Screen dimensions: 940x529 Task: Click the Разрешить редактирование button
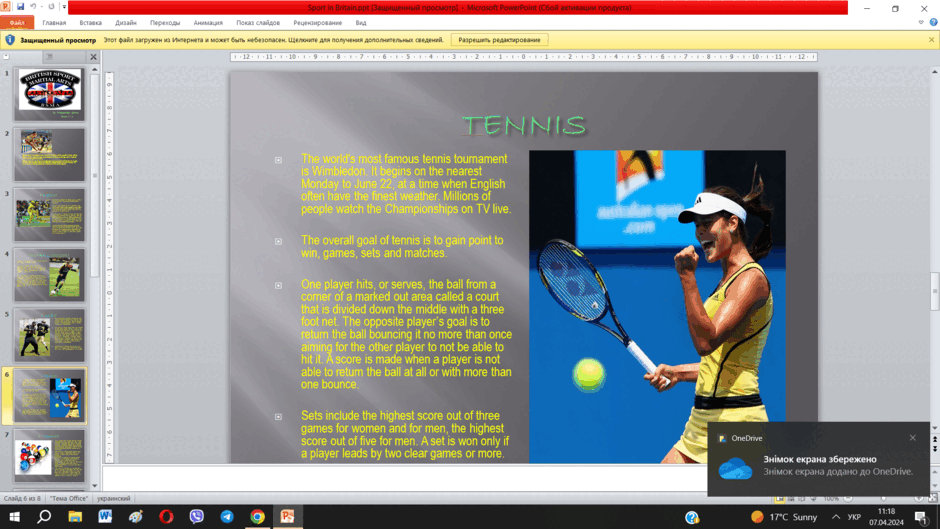point(499,40)
